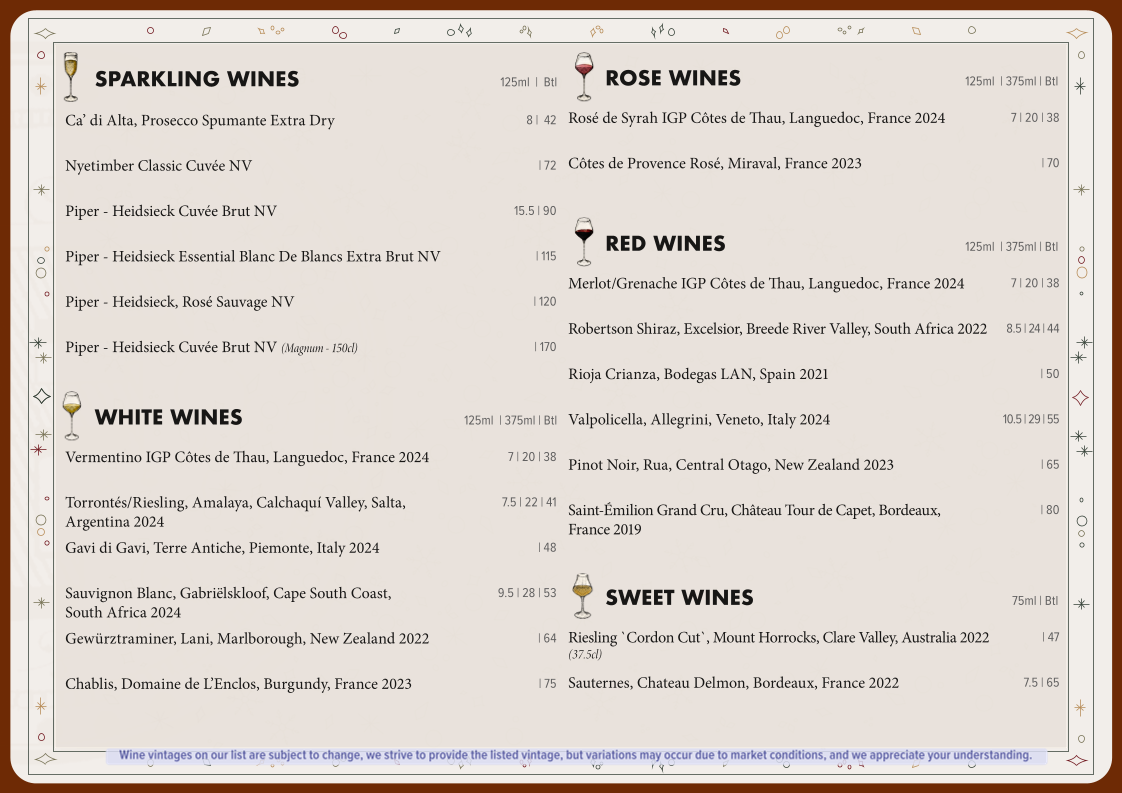Screen dimensions: 1122x793
Task: Click Valpolicella prices 10.5 | 29 | 55
Action: tap(1031, 419)
